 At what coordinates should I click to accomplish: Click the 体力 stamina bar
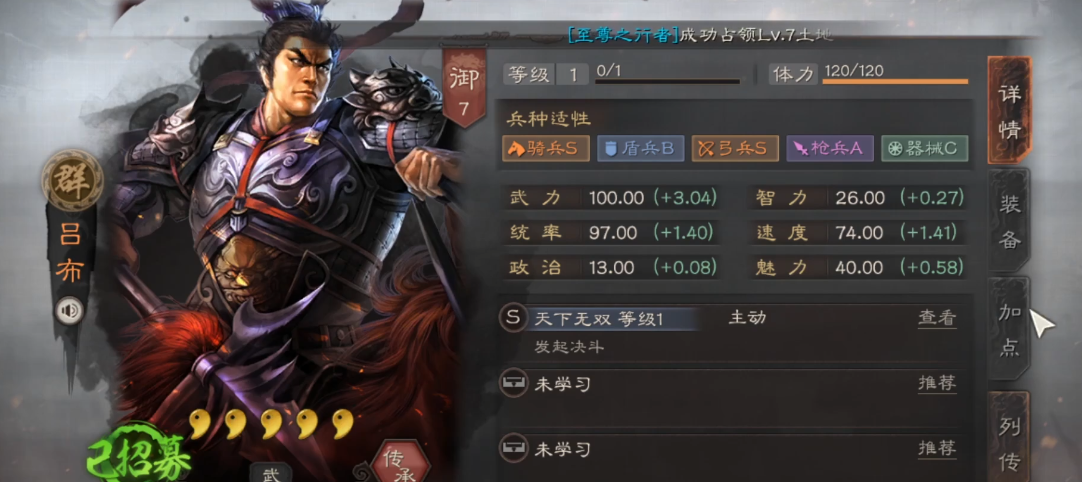click(x=896, y=81)
